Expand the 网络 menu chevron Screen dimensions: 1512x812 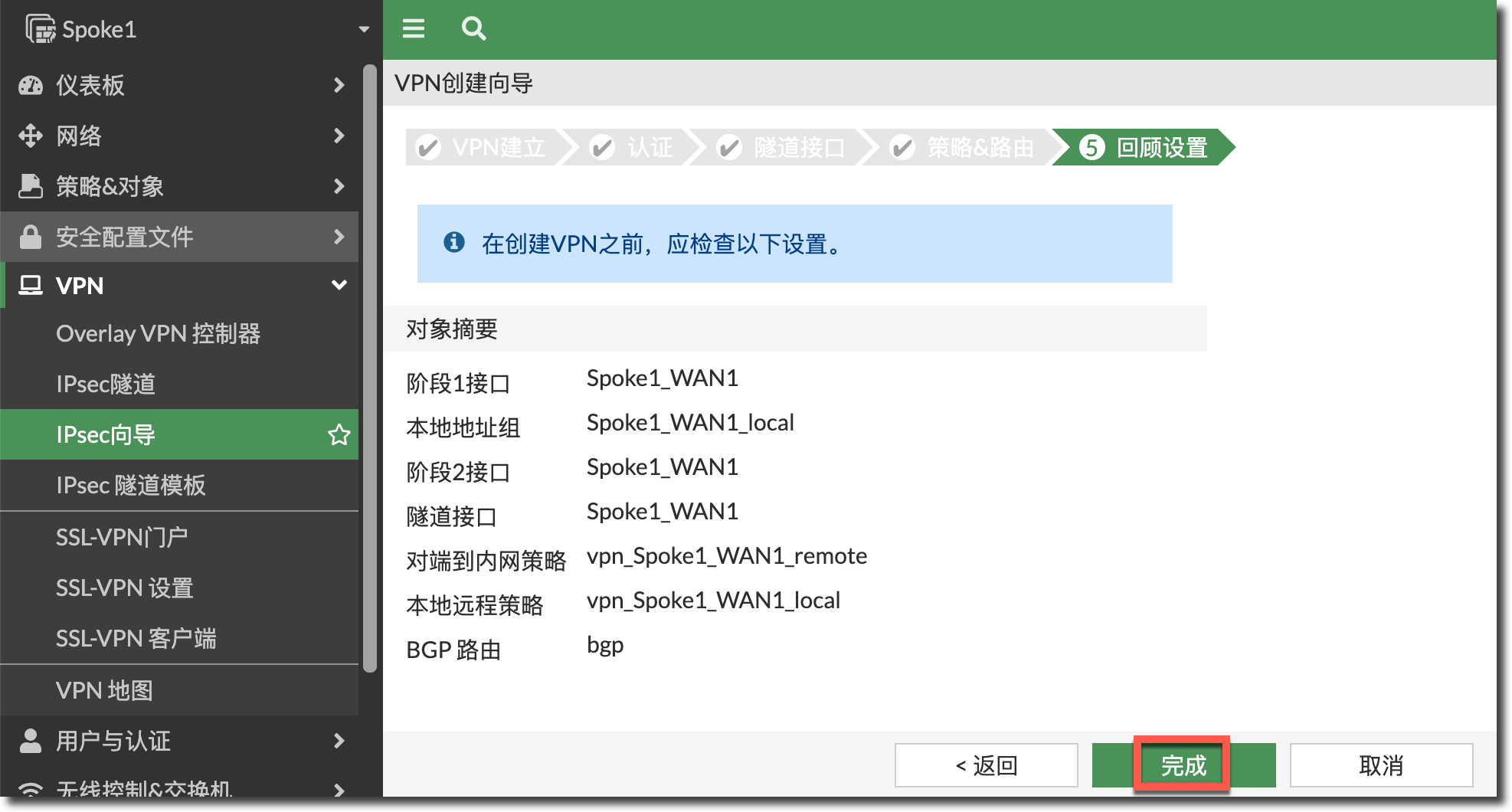click(x=339, y=136)
